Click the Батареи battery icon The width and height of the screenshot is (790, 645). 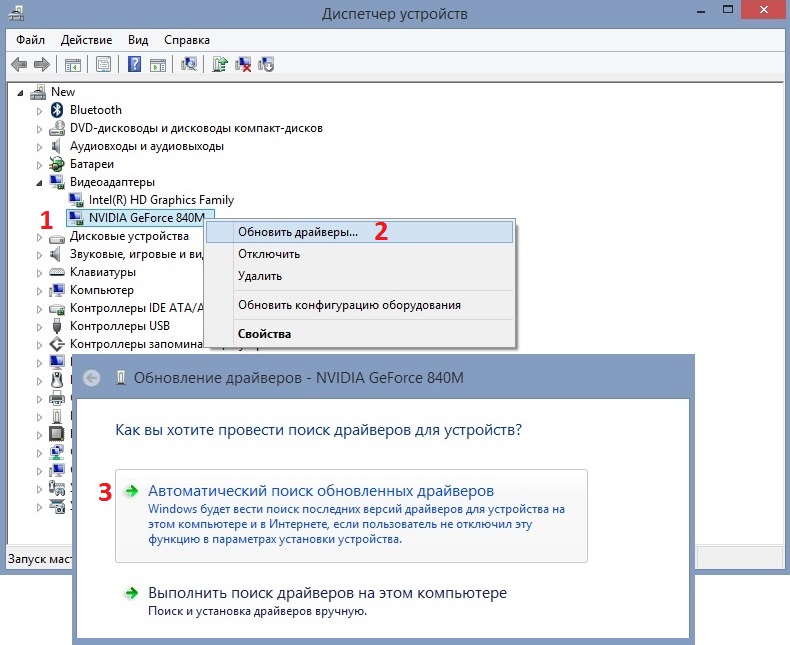pyautogui.click(x=57, y=164)
